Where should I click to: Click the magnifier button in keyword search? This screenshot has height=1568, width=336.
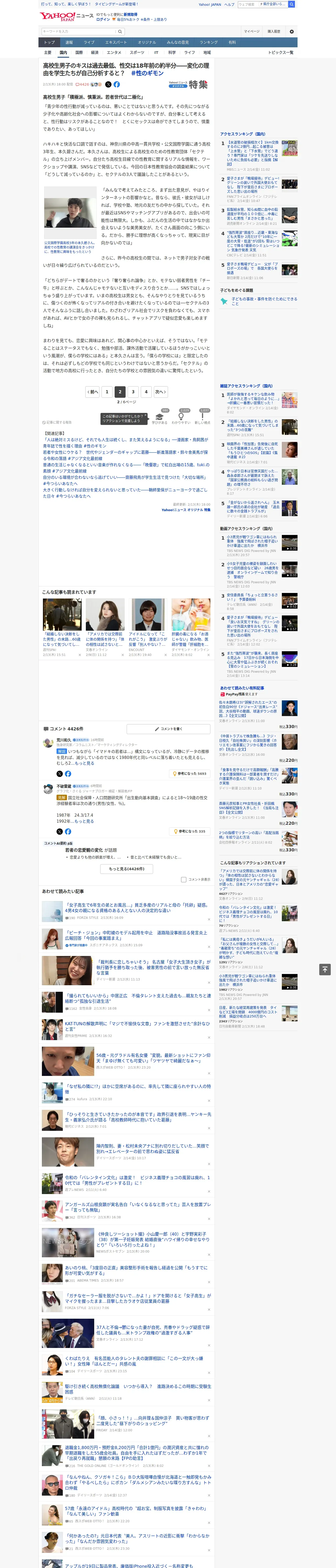pos(120,32)
